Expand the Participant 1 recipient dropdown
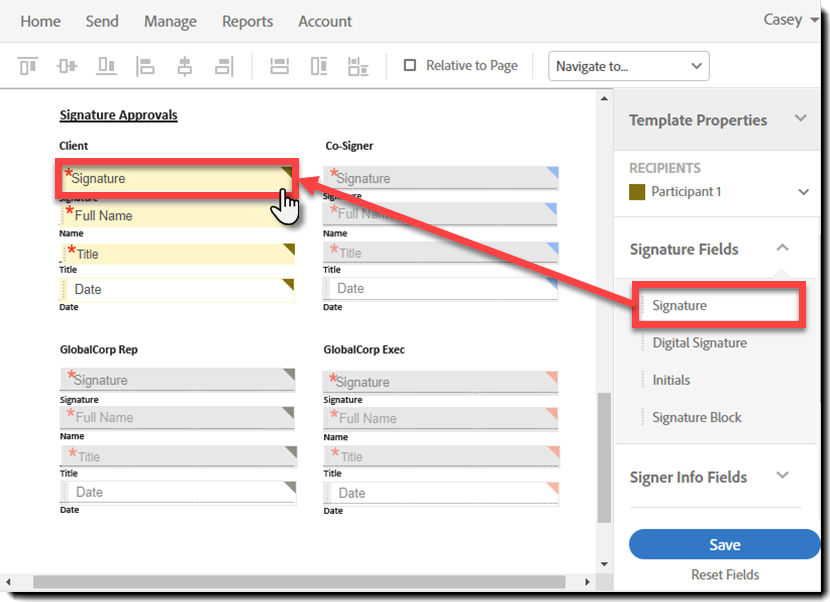 [x=804, y=192]
